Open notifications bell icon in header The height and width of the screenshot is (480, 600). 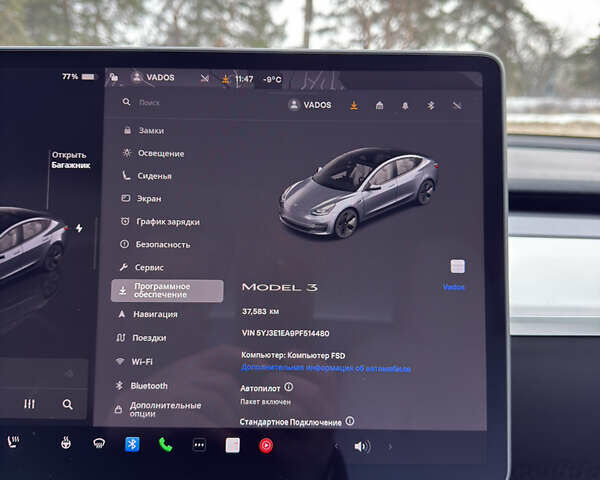tap(406, 105)
